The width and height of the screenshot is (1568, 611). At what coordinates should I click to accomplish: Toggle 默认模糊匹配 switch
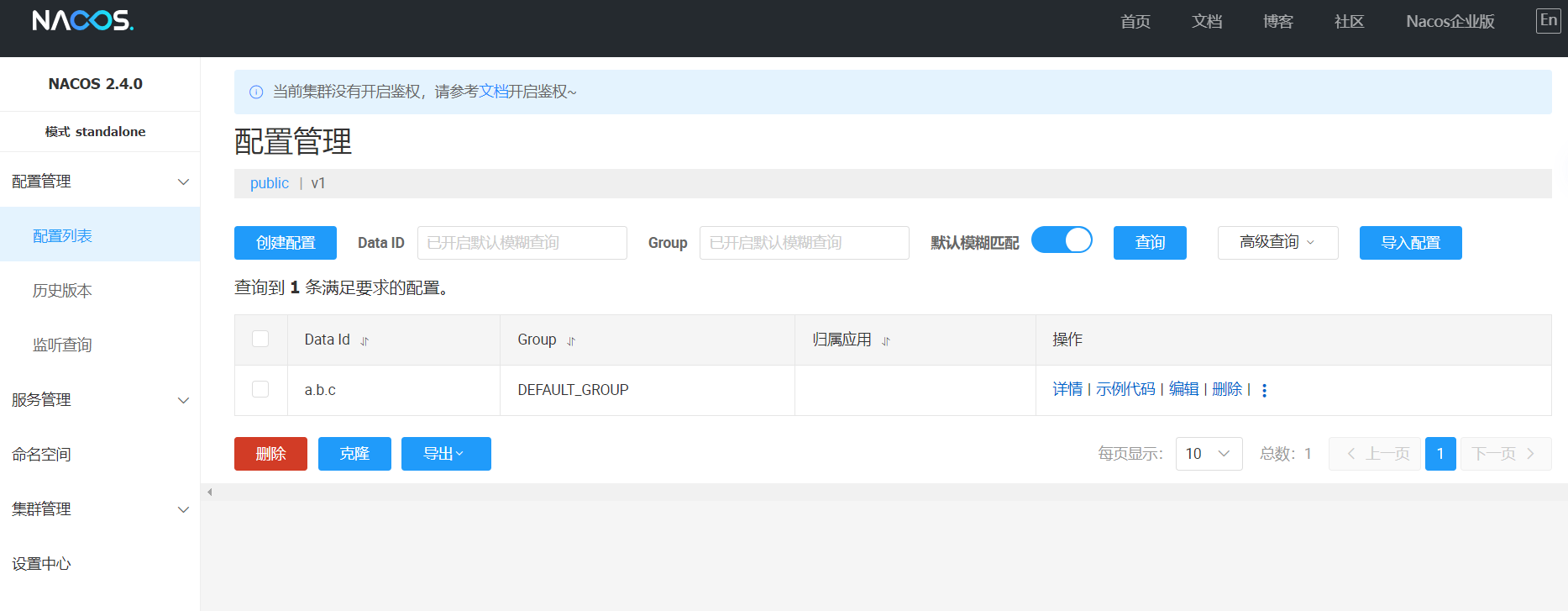1062,240
